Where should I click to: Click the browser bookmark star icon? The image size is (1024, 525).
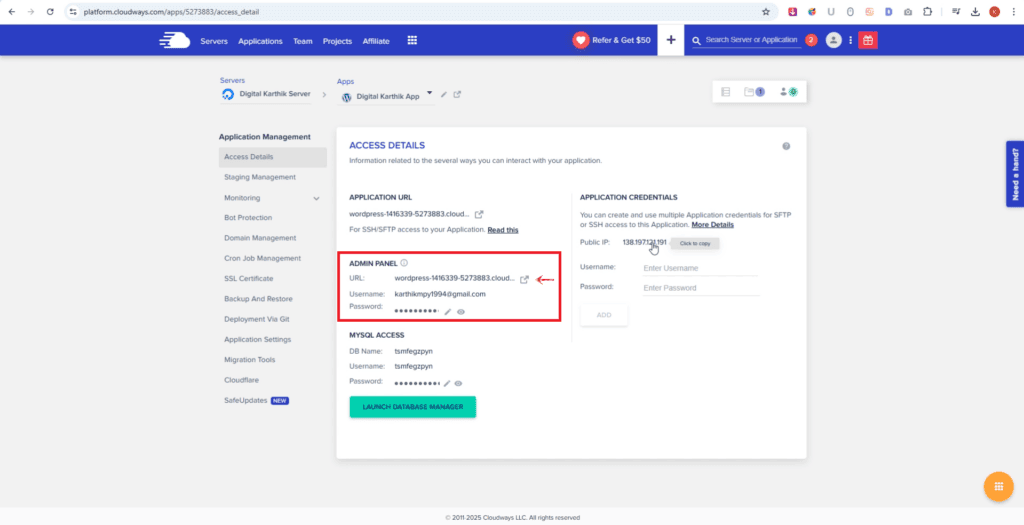[x=766, y=12]
